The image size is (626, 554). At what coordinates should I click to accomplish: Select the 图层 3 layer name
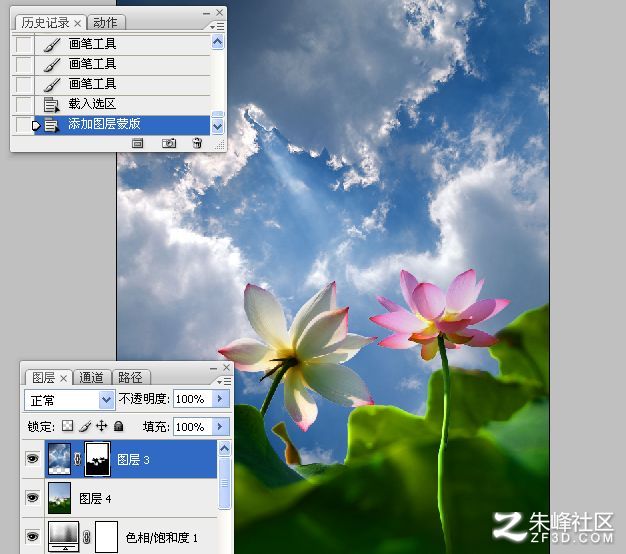133,460
